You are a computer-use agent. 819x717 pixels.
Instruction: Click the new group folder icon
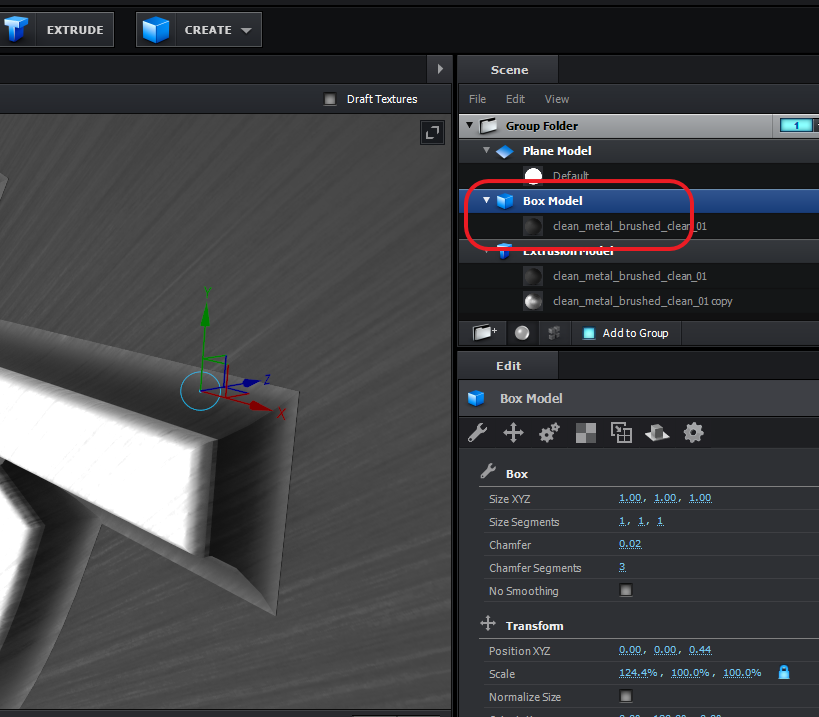tap(484, 333)
